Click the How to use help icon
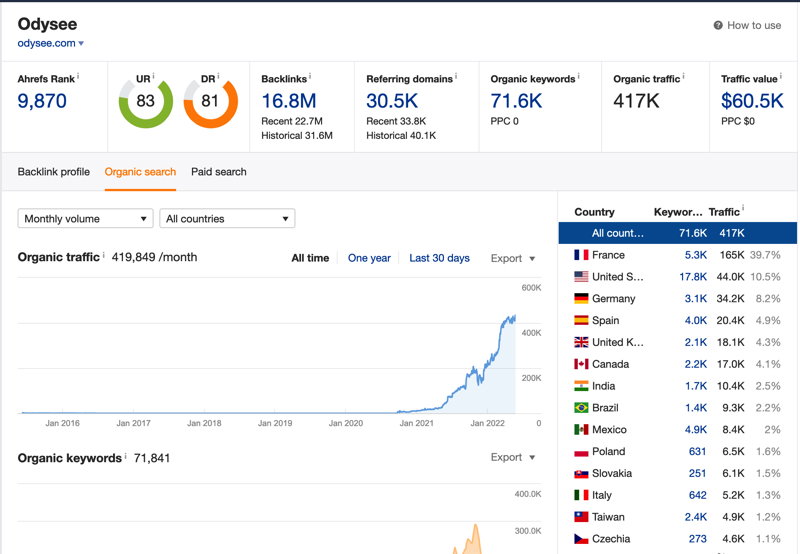800x554 pixels. click(x=718, y=25)
